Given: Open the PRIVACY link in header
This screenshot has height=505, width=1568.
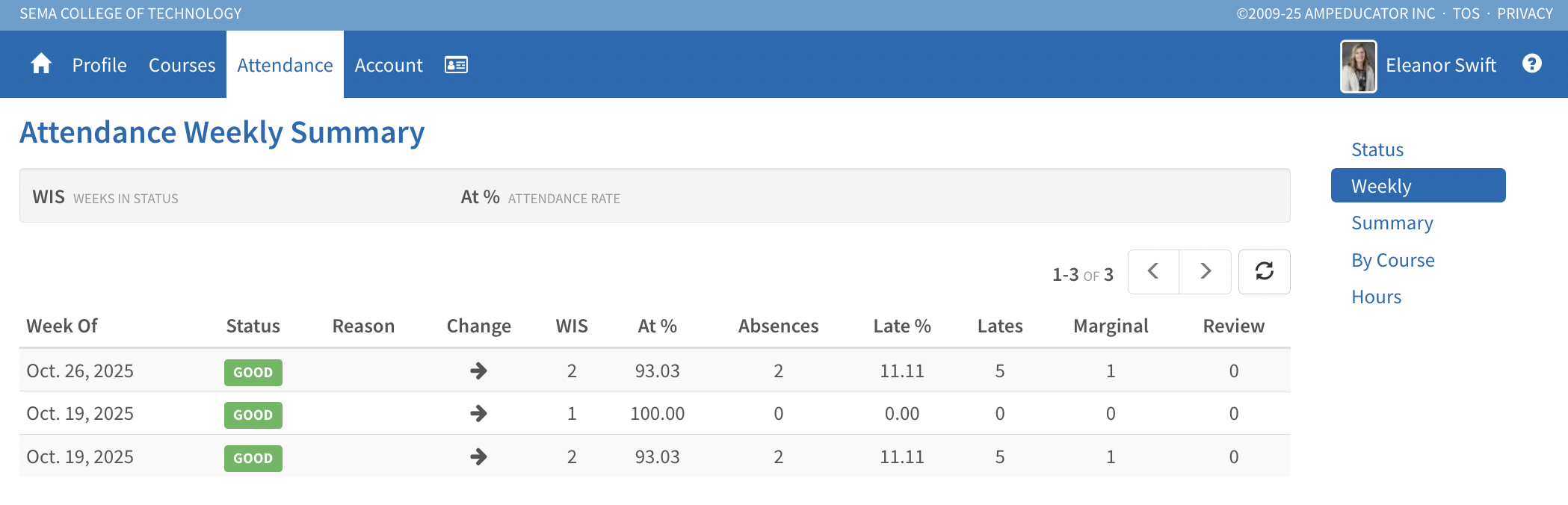Looking at the screenshot, I should (1525, 13).
